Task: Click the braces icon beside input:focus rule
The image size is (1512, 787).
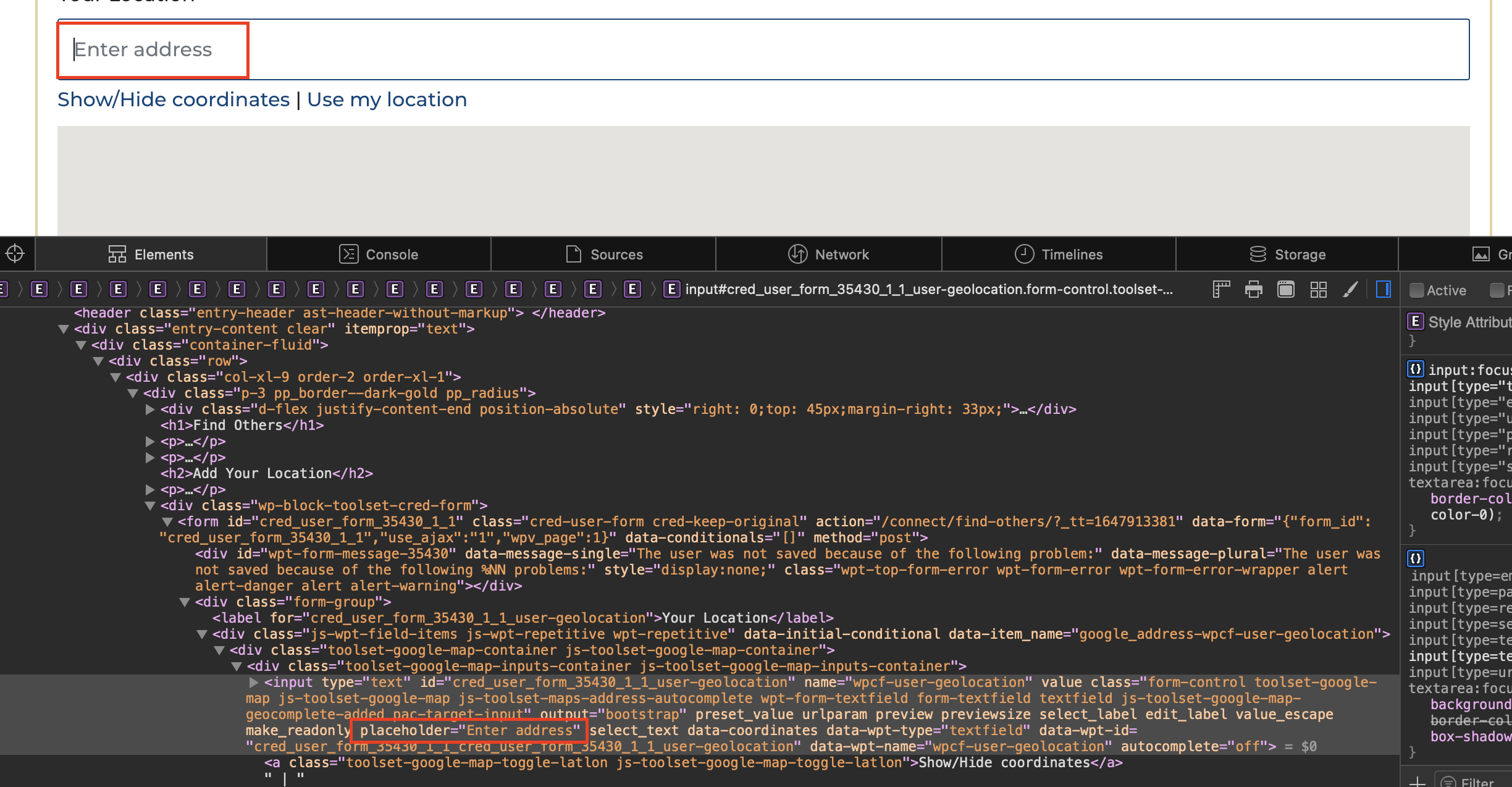Action: tap(1415, 369)
